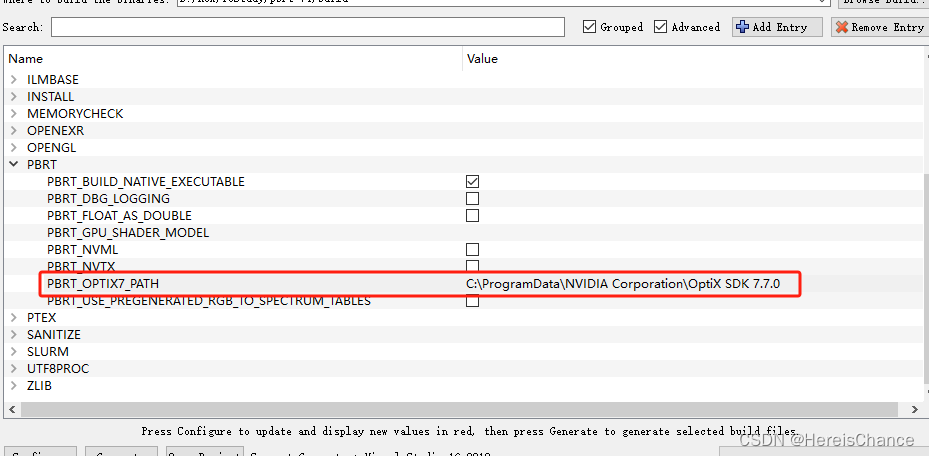Click the horizontal scrollbar left arrow
Screen dimensions: 929x456
[12, 409]
